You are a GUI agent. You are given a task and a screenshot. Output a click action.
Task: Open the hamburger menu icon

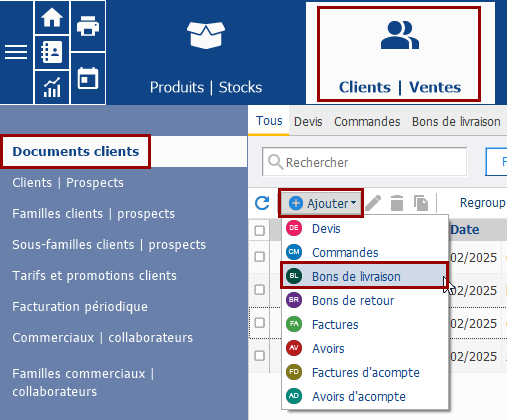coord(16,52)
